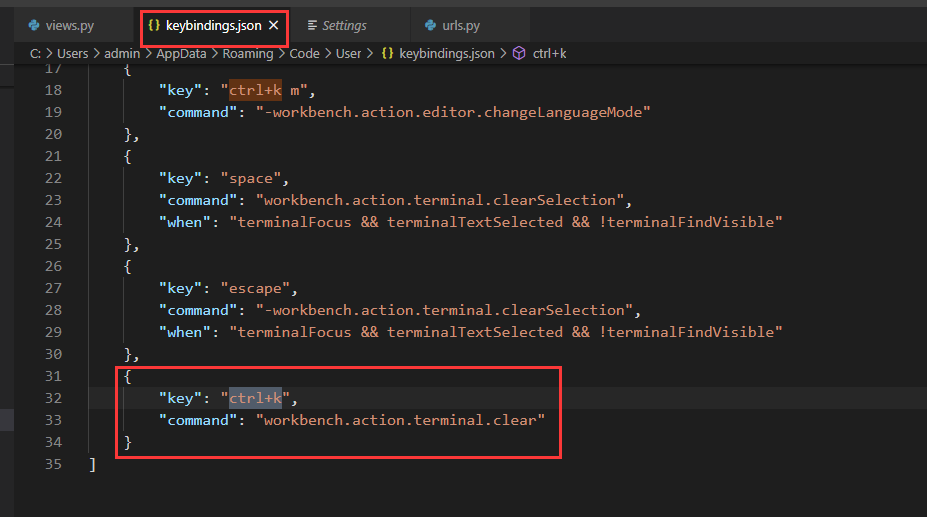Click the when clause on line 24
Screen dimensions: 927x517
click(x=505, y=222)
